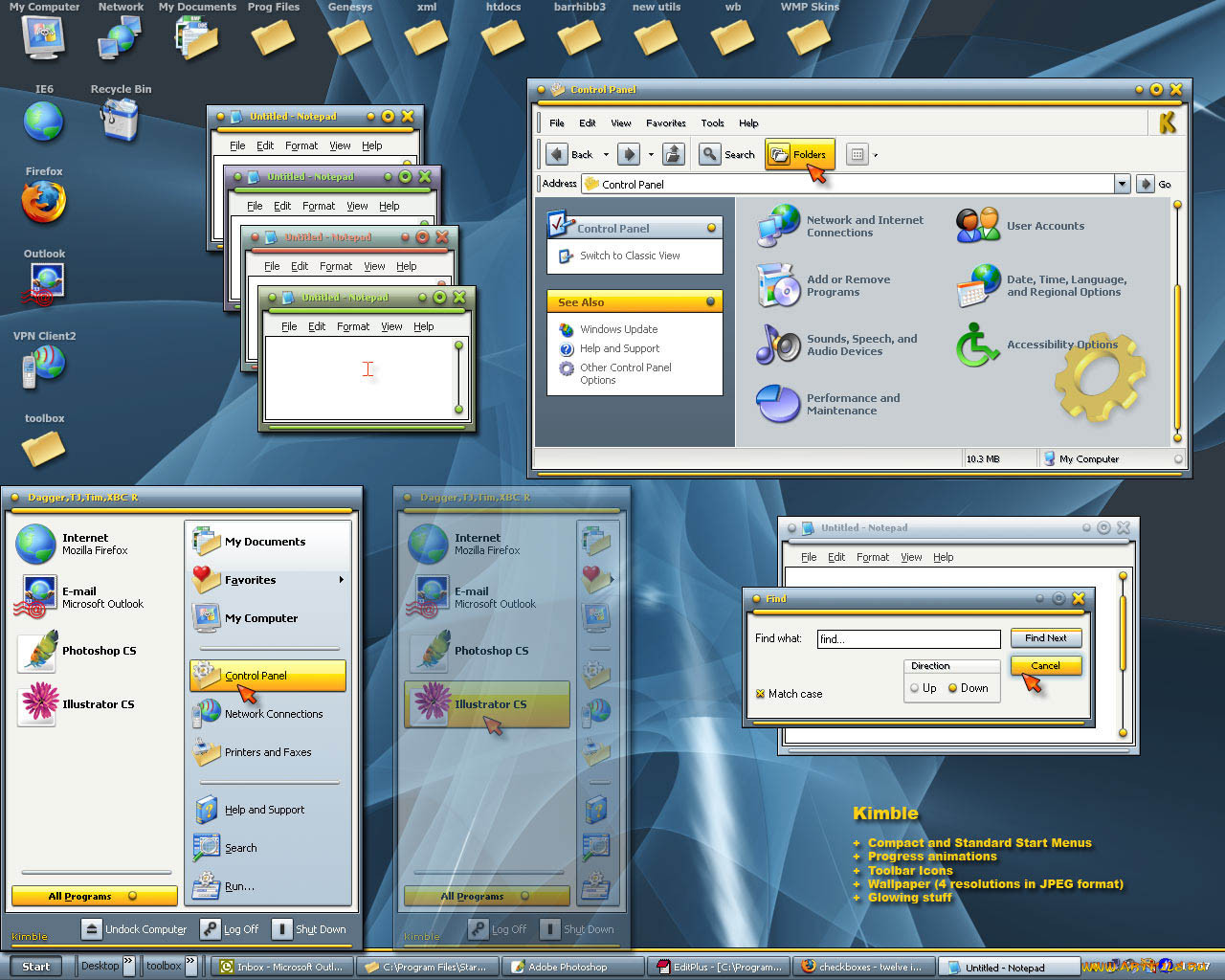Open the View menu in Control Panel
1225x980 pixels.
click(x=621, y=122)
